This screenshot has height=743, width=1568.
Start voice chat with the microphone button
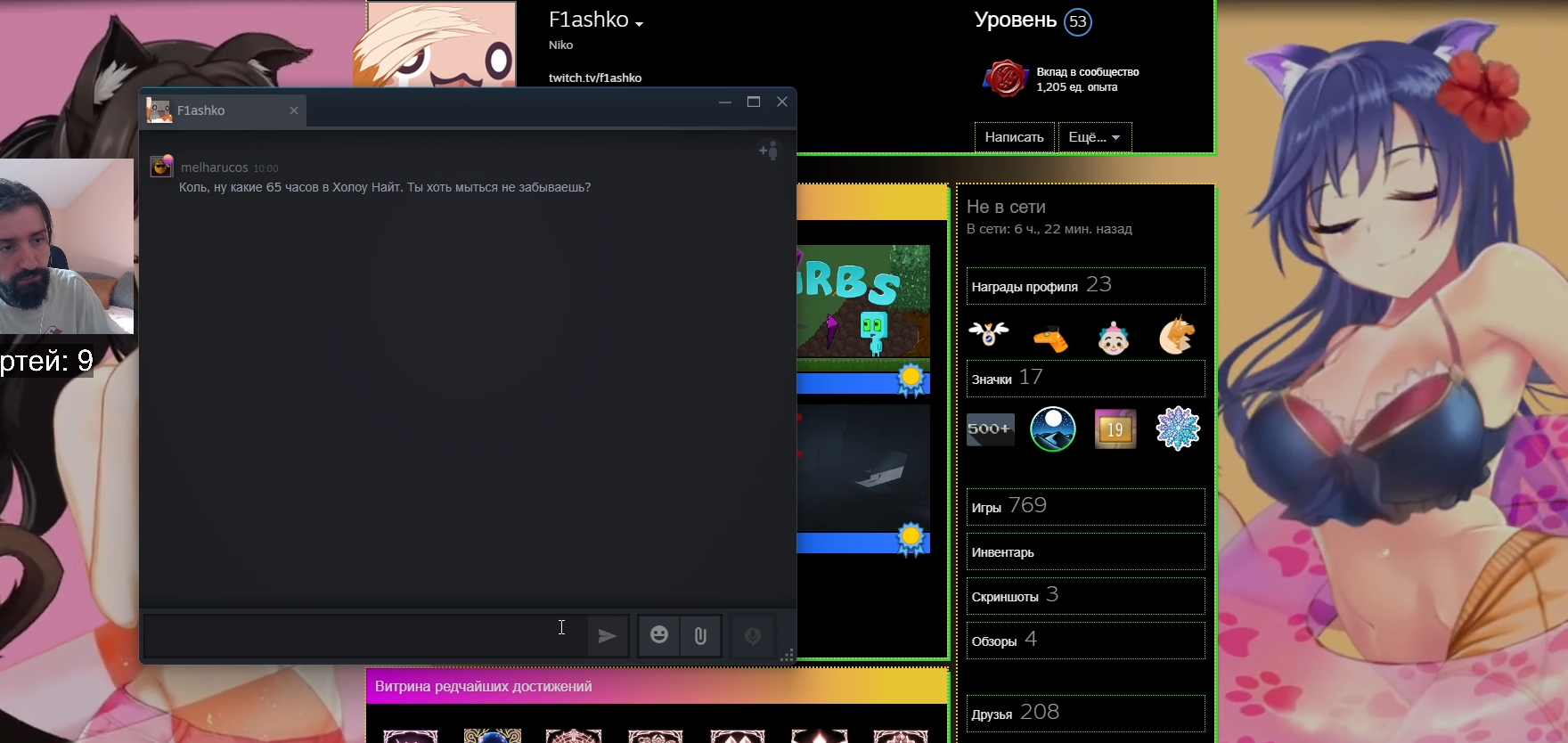click(753, 636)
